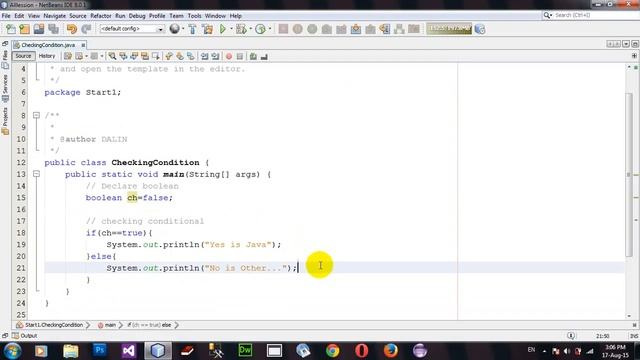The image size is (640, 360).
Task: Open Google Chrome from the taskbar
Action: coord(332,350)
